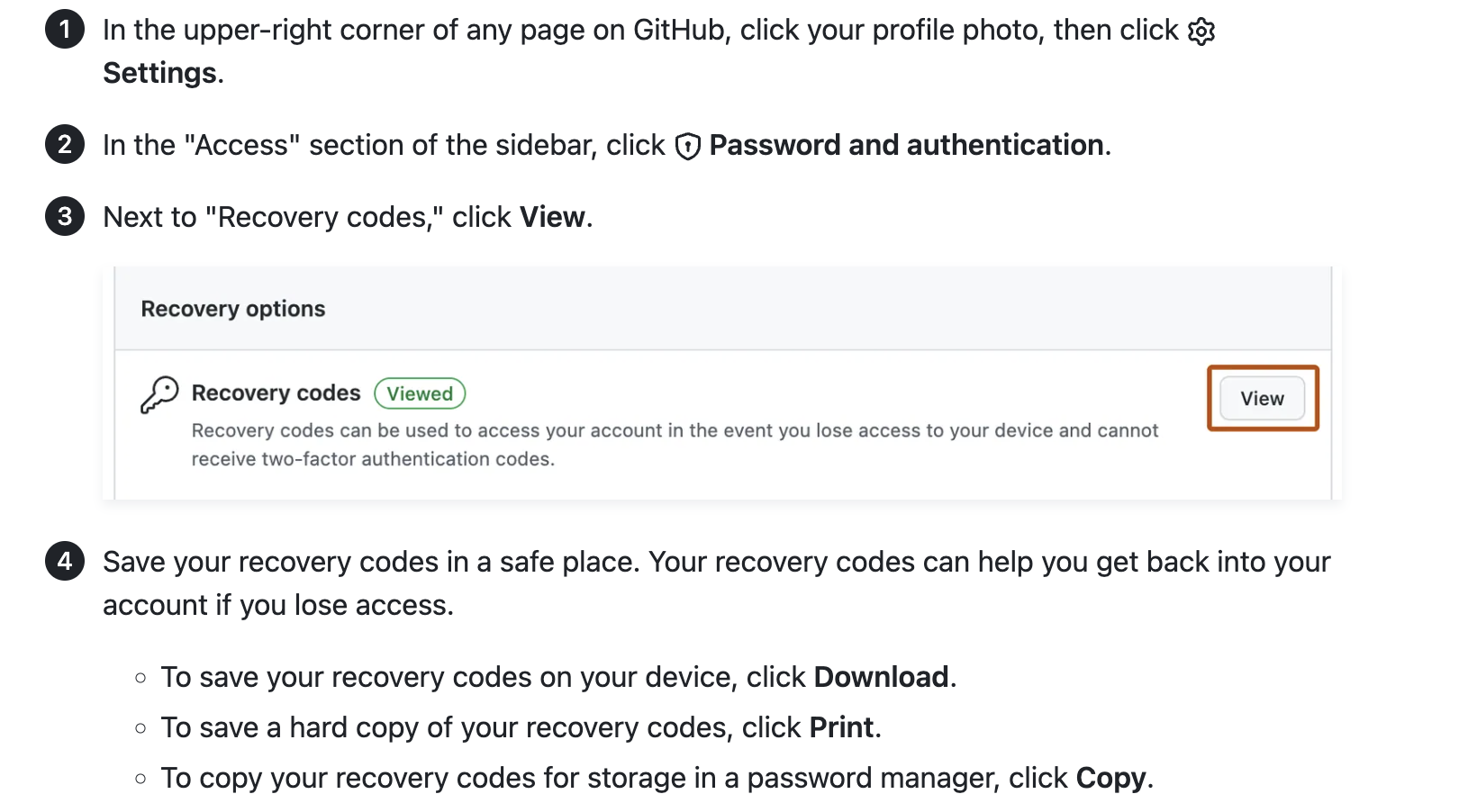
Task: Select the step 4 numbered badge
Action: (64, 562)
